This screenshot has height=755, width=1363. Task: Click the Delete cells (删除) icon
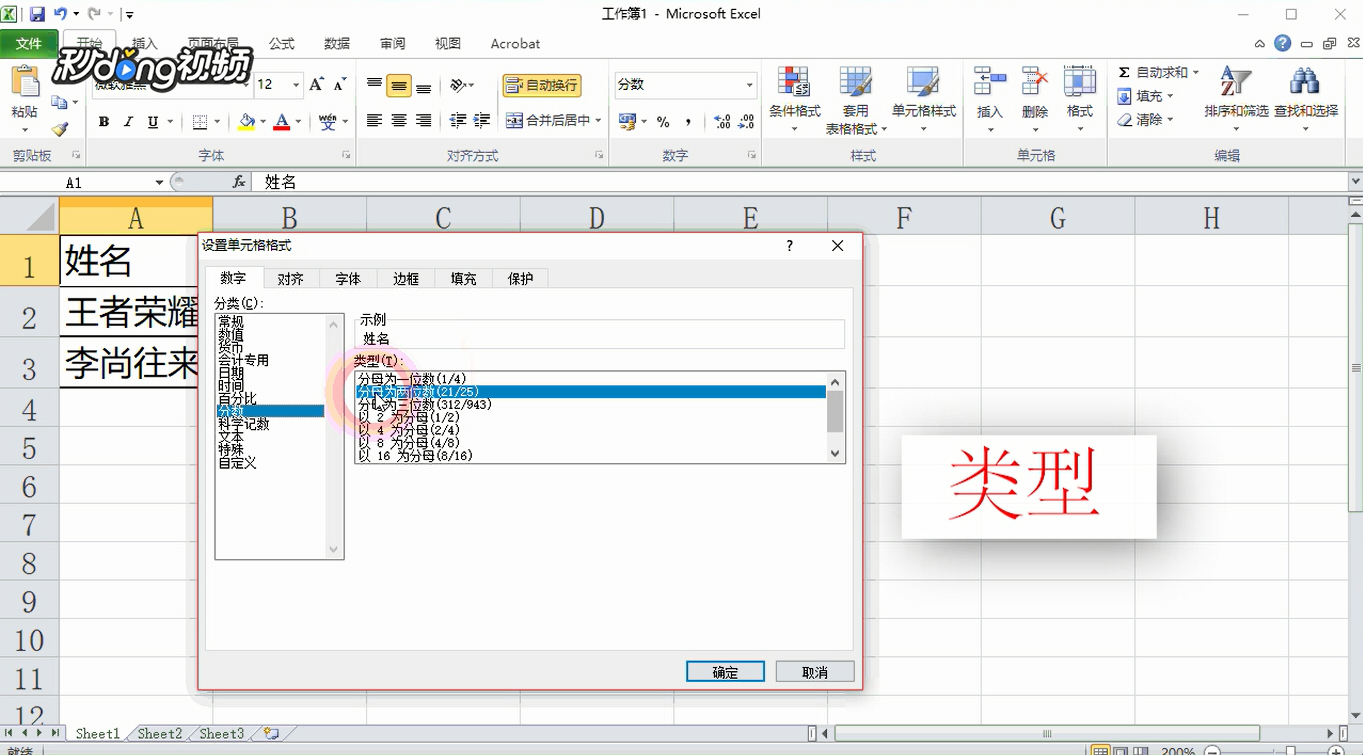[1035, 82]
